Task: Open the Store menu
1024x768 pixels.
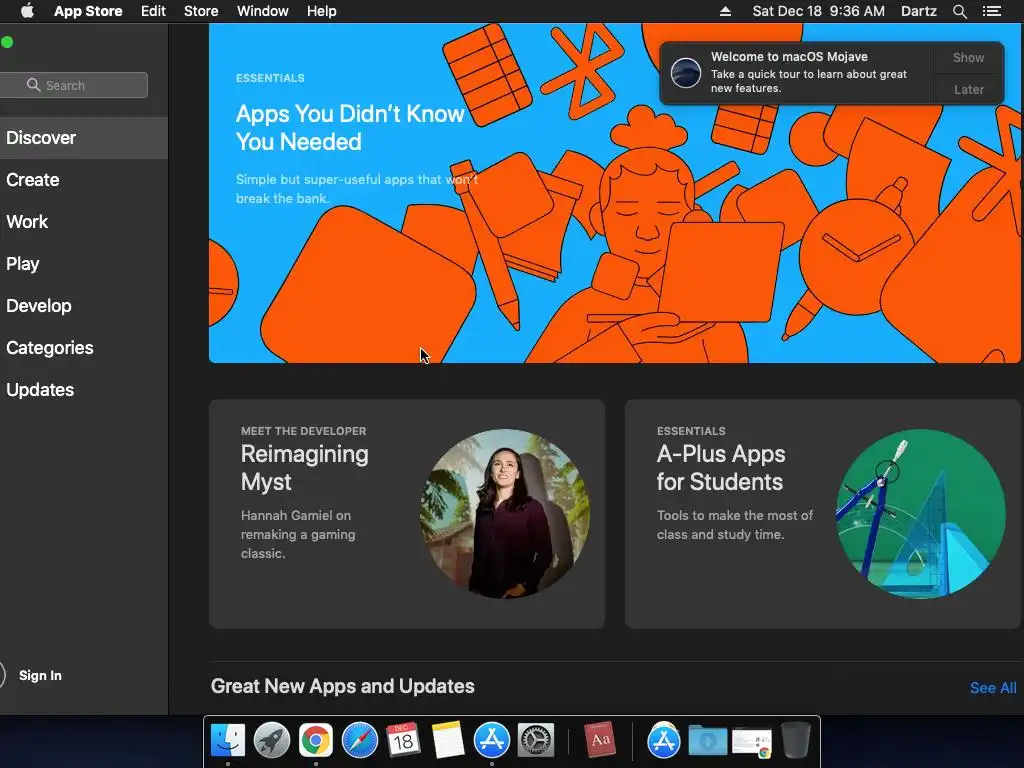Action: (201, 11)
